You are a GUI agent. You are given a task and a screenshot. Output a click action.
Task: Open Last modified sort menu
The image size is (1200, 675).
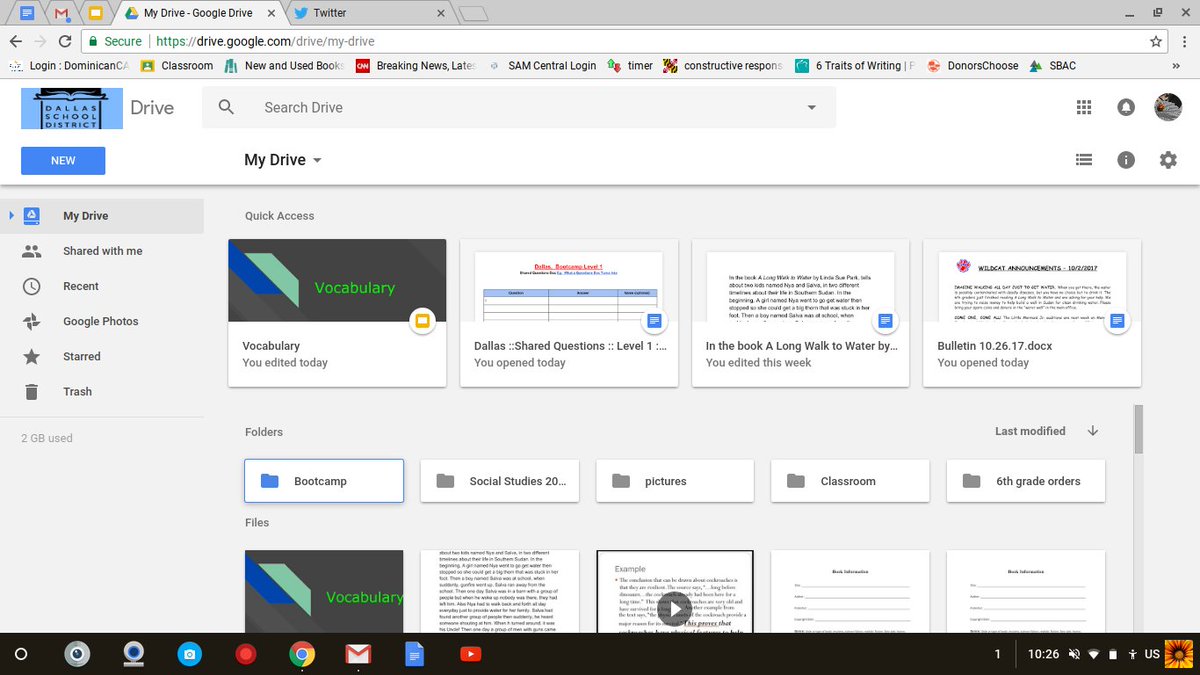pos(1030,431)
